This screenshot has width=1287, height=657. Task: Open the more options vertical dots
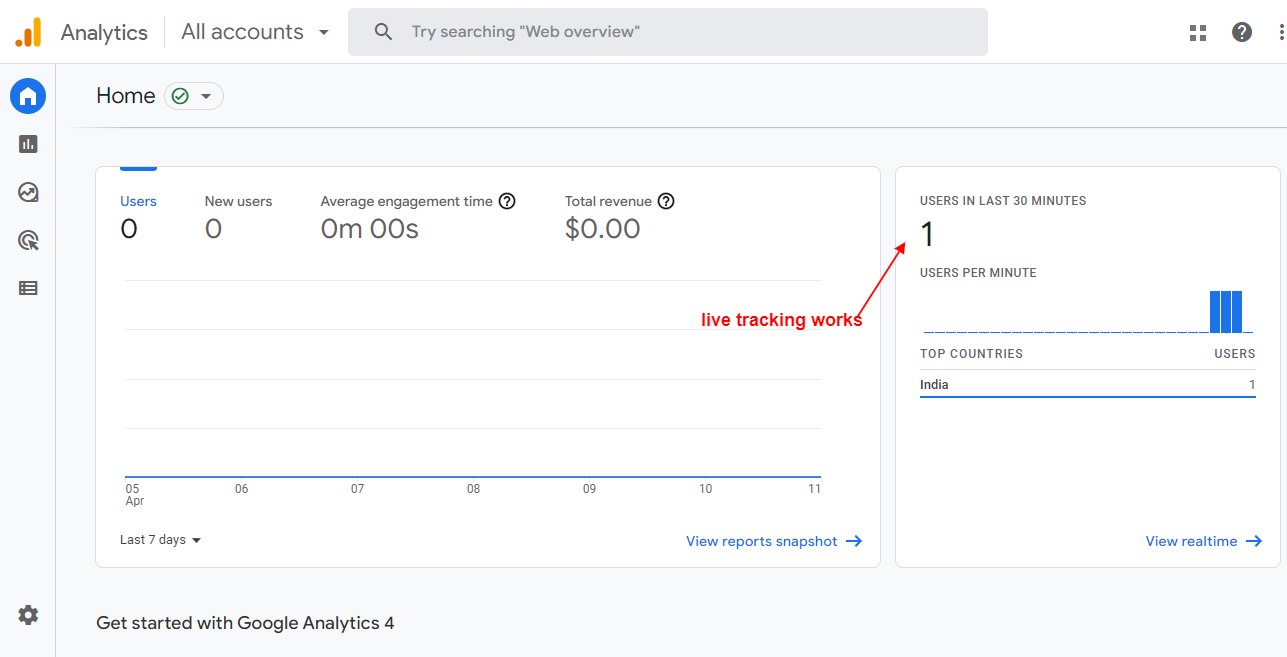click(1282, 32)
